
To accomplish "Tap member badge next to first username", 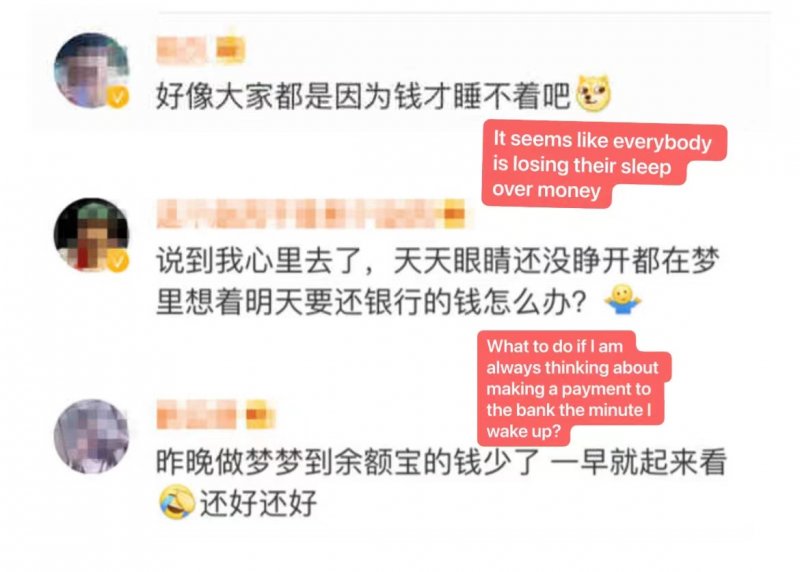I will 231,48.
